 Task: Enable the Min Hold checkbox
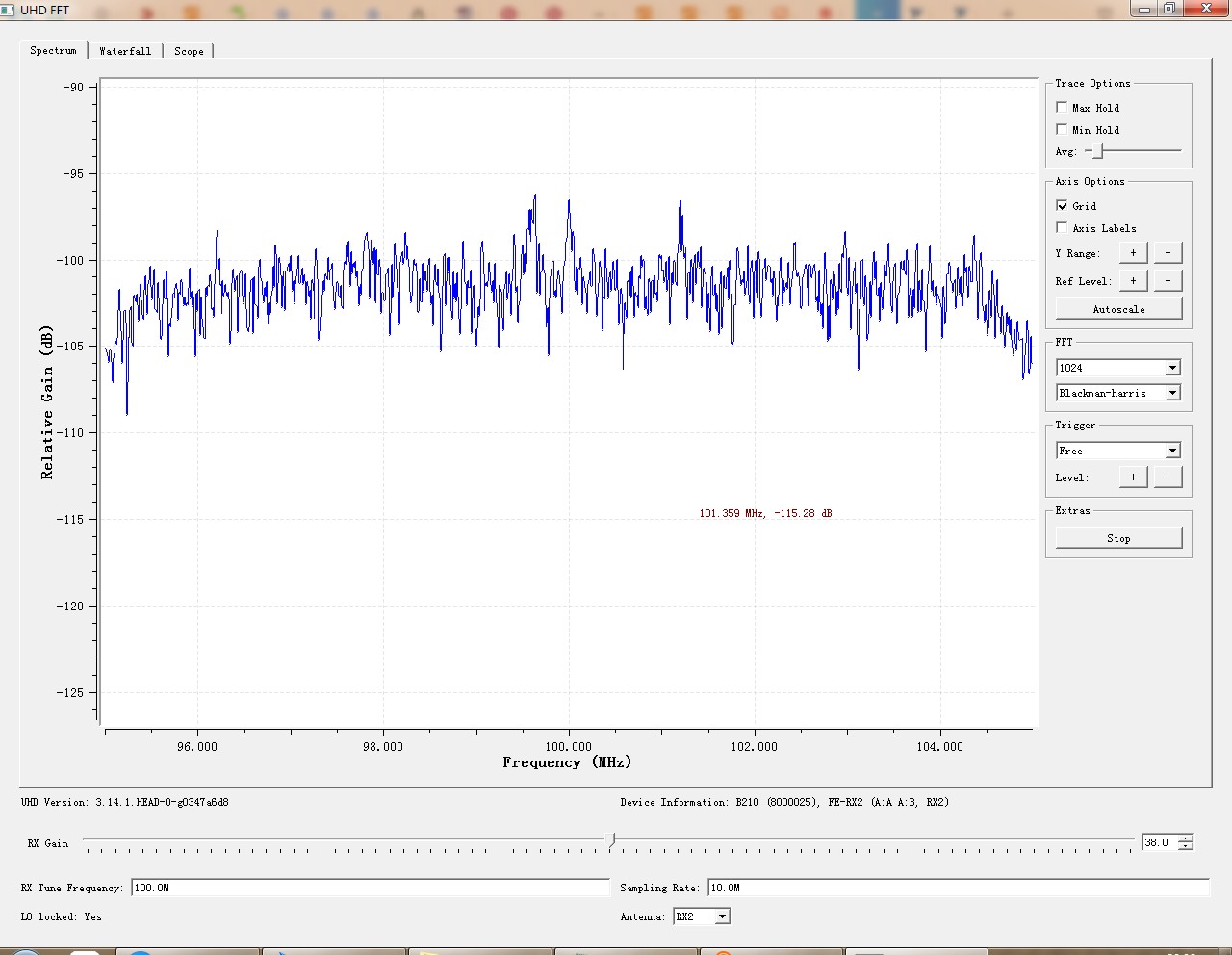coord(1063,129)
